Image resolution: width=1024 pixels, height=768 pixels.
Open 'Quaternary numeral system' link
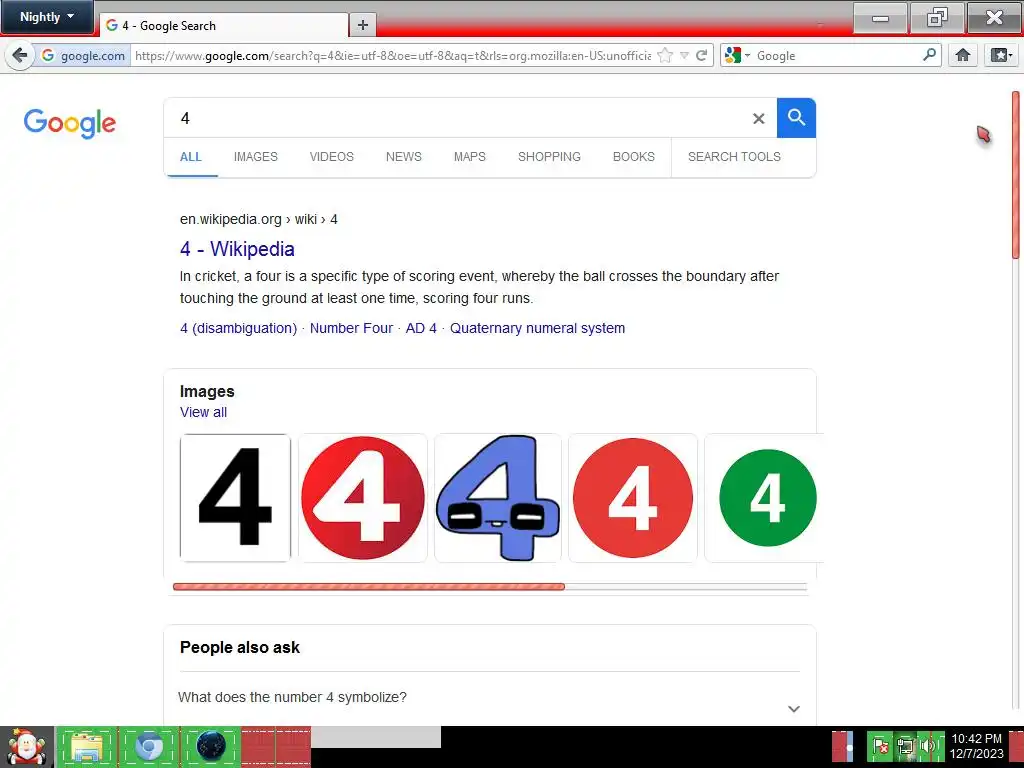tap(537, 328)
